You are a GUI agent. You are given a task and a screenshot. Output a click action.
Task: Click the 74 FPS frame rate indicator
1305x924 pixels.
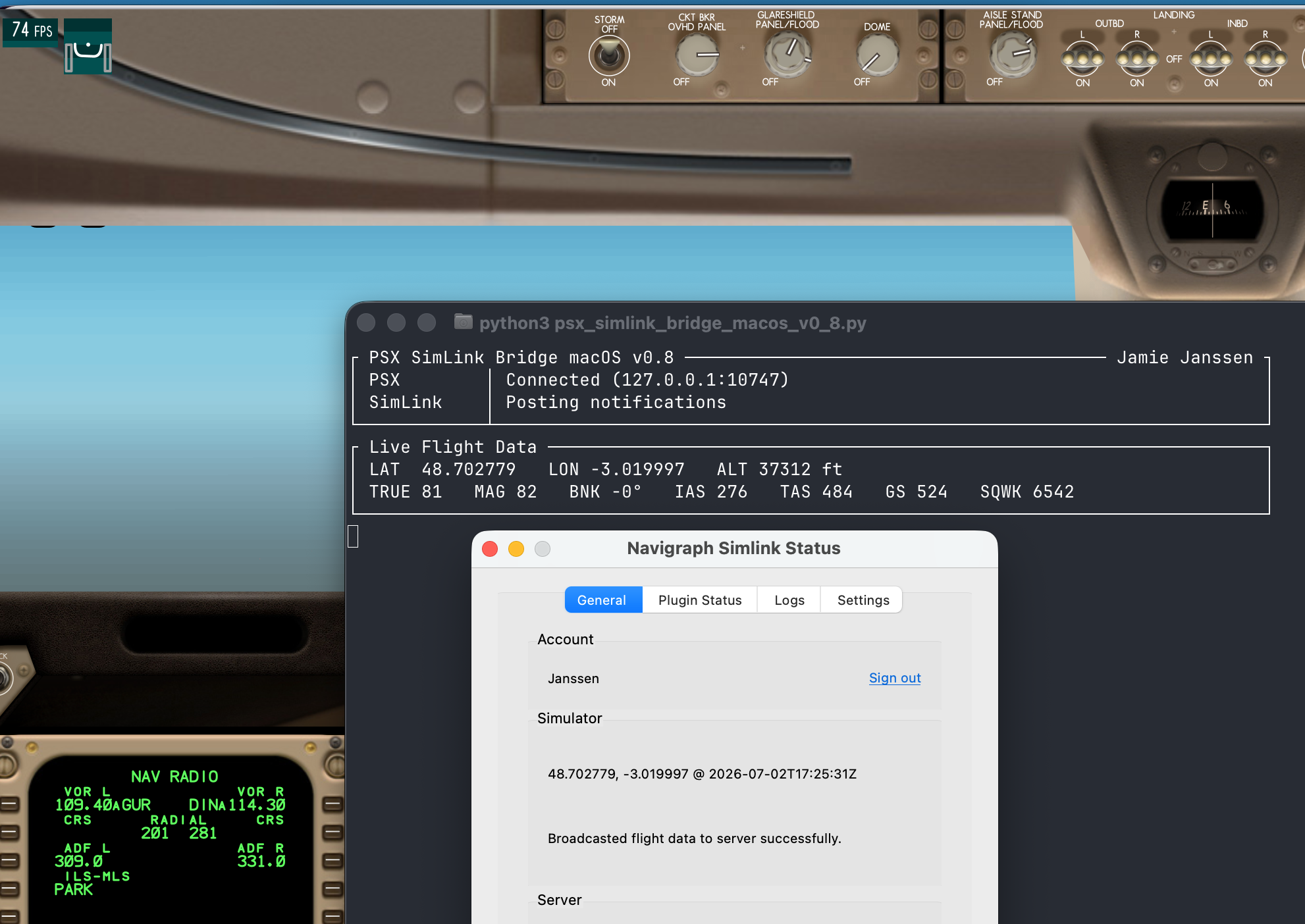32,31
